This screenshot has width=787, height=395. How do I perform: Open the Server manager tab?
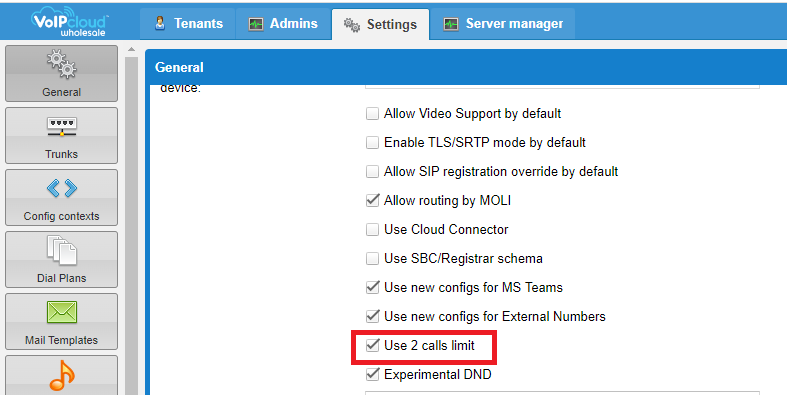(x=503, y=24)
